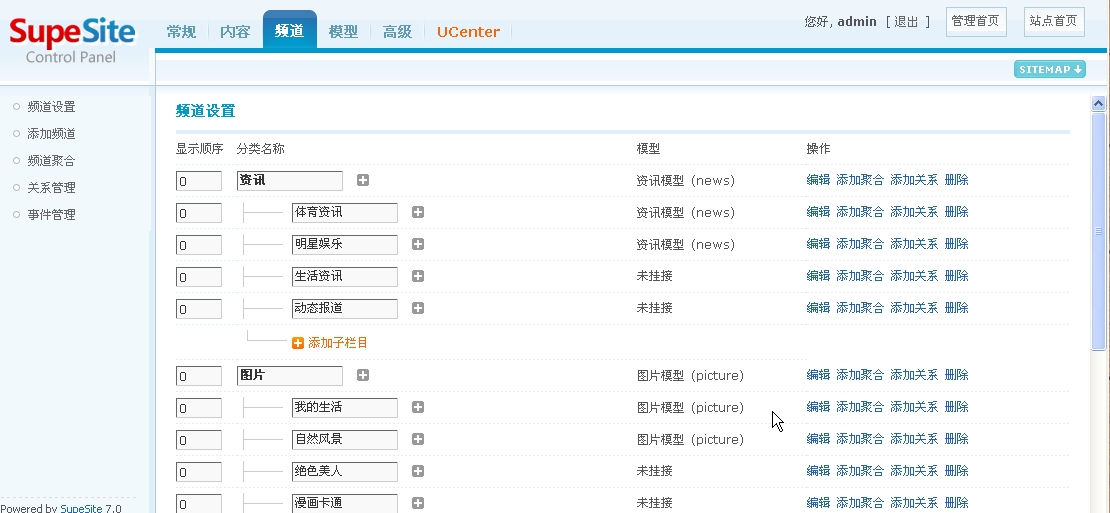Click the 添加子栏目 link text
Screen dimensions: 1110x513
(x=338, y=342)
